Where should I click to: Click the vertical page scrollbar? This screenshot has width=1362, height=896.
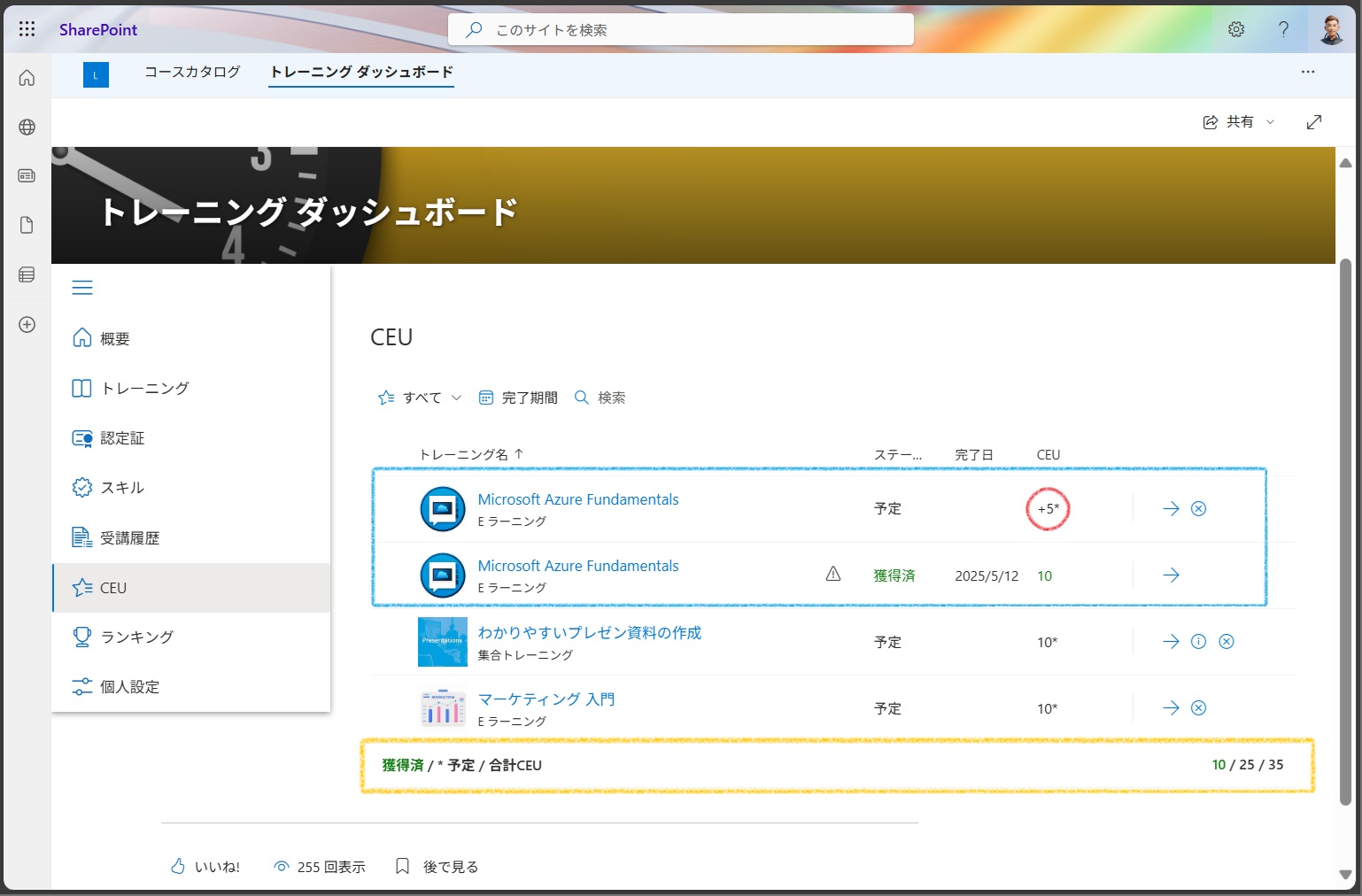click(1346, 531)
